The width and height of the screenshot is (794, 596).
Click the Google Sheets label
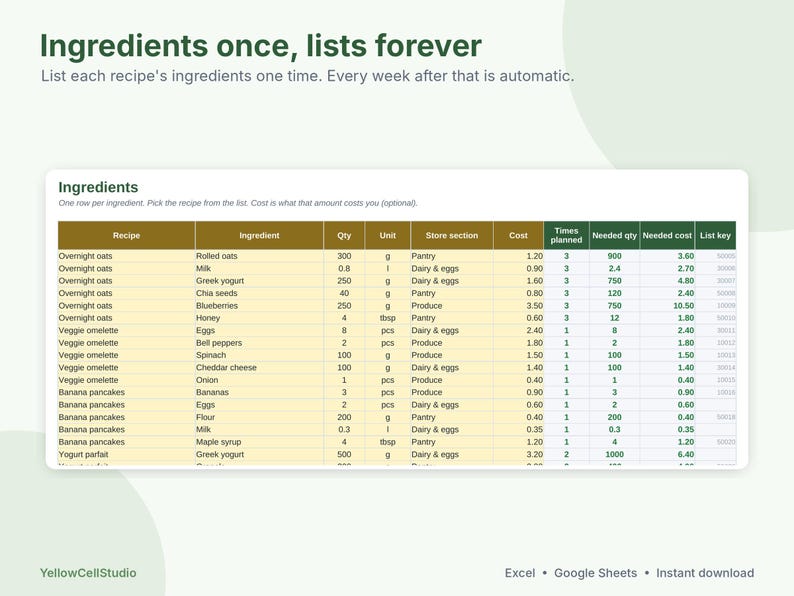point(596,573)
